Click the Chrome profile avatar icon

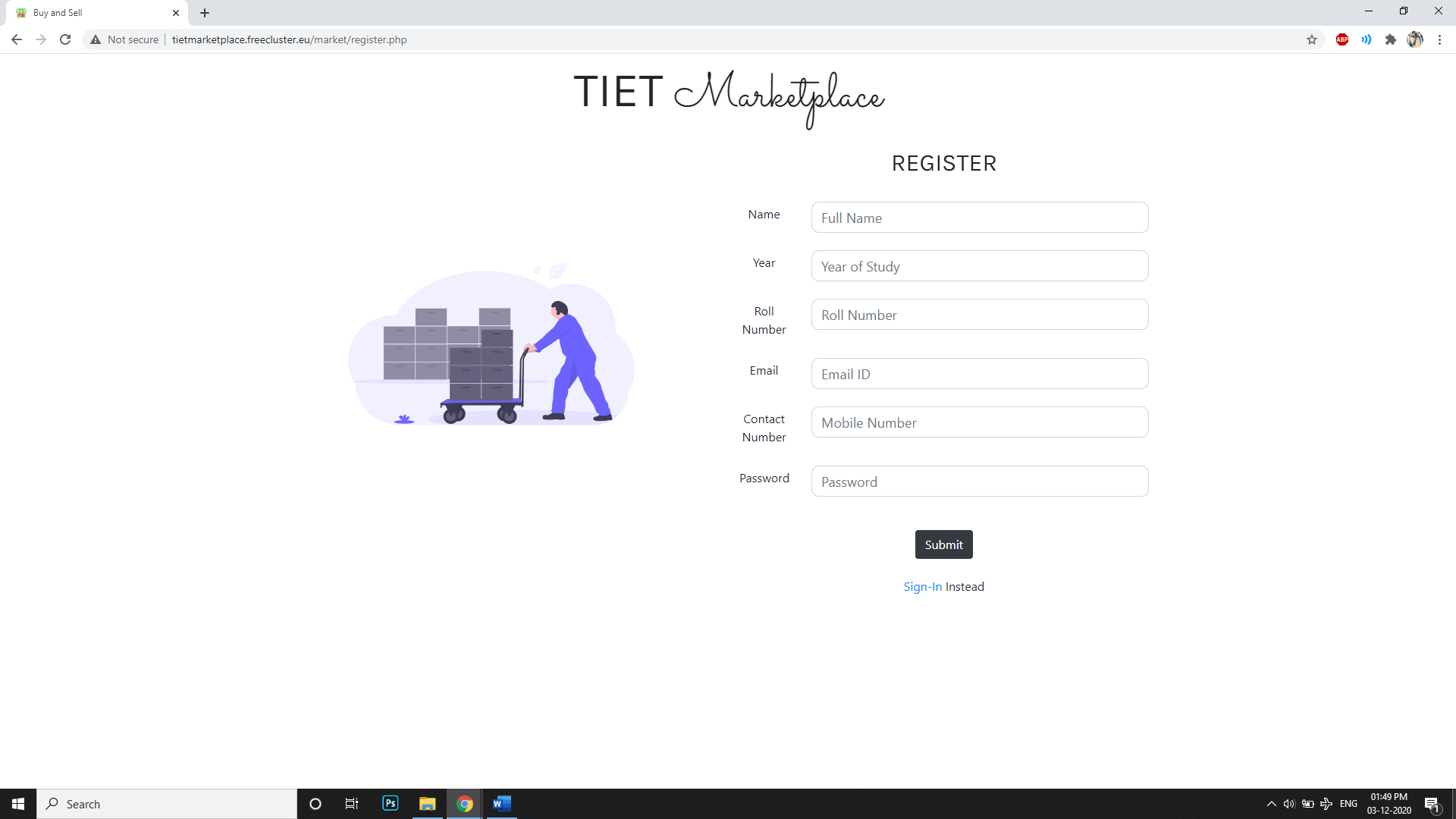pos(1415,39)
